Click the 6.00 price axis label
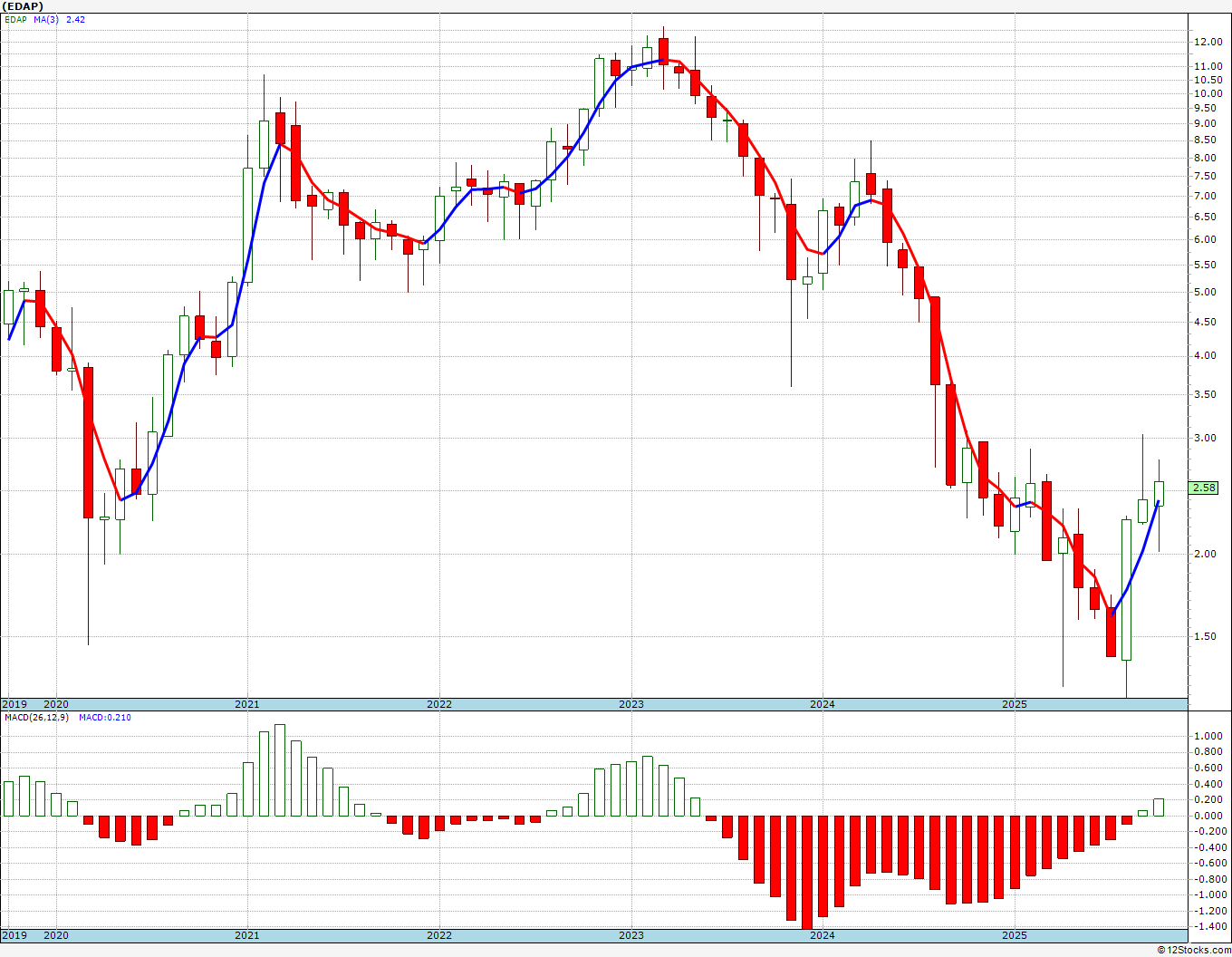Viewport: 1232px width, 957px height. click(x=1207, y=239)
